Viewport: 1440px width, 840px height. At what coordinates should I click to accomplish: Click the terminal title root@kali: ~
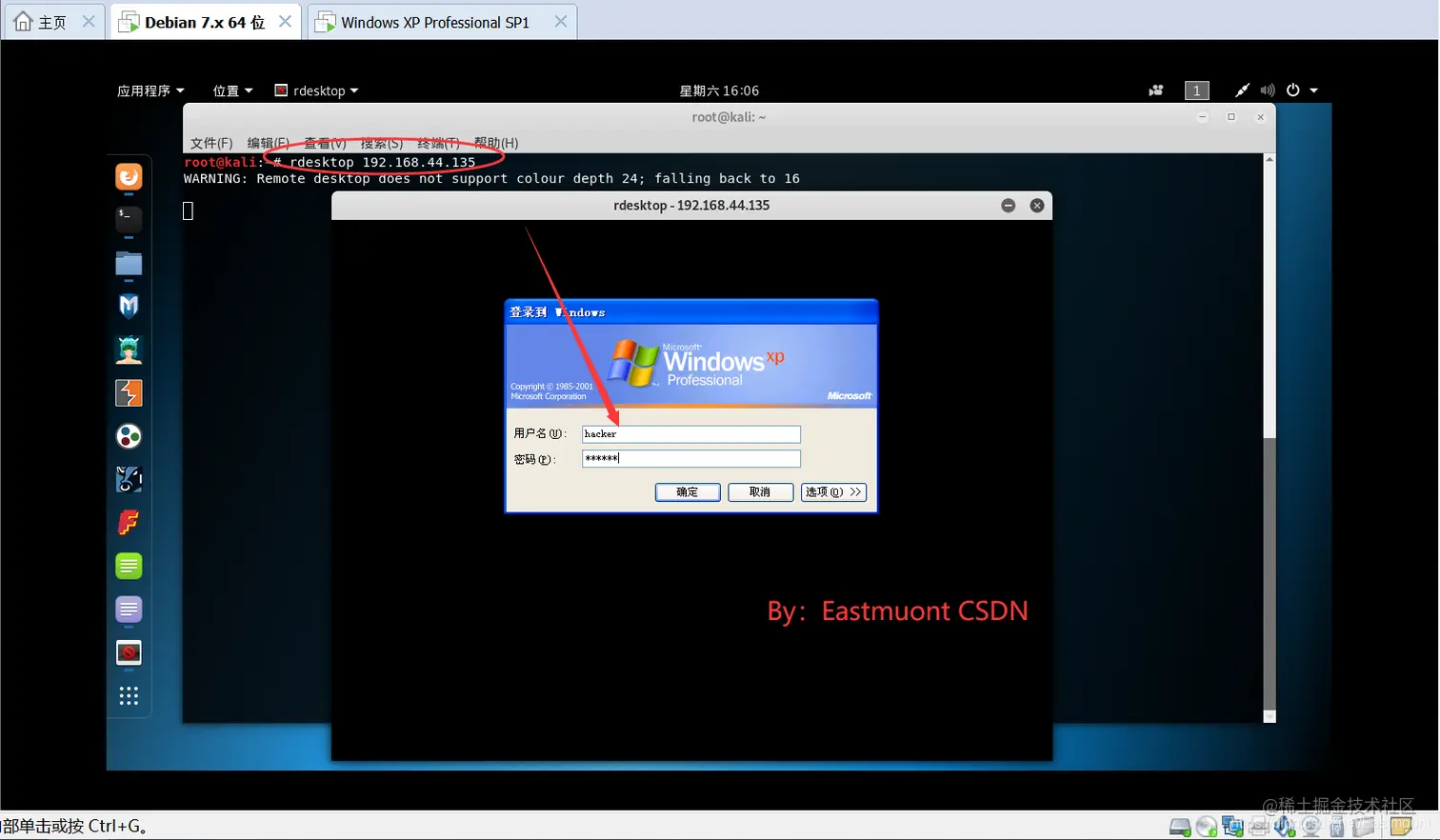point(729,117)
